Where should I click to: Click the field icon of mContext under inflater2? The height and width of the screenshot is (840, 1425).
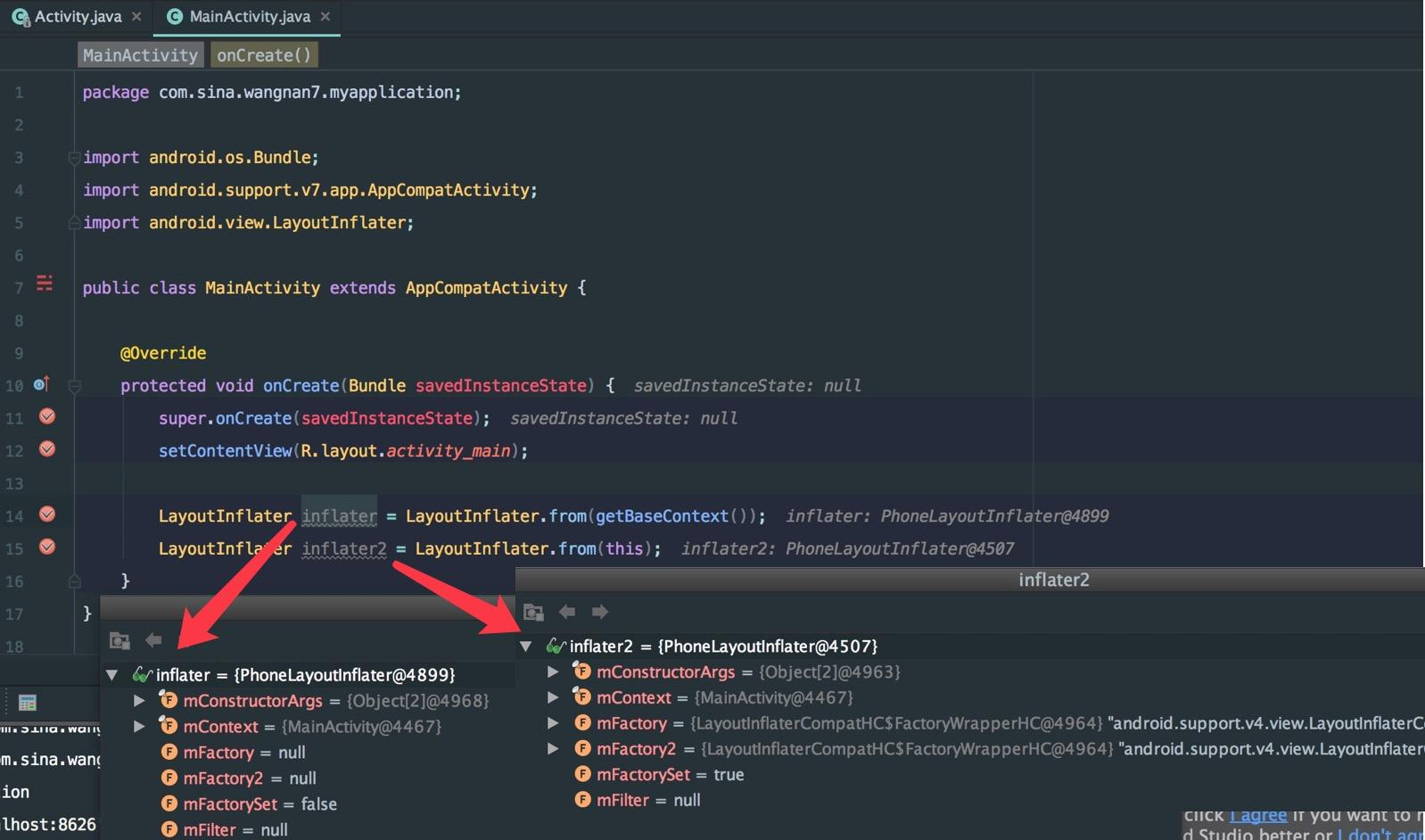[582, 697]
